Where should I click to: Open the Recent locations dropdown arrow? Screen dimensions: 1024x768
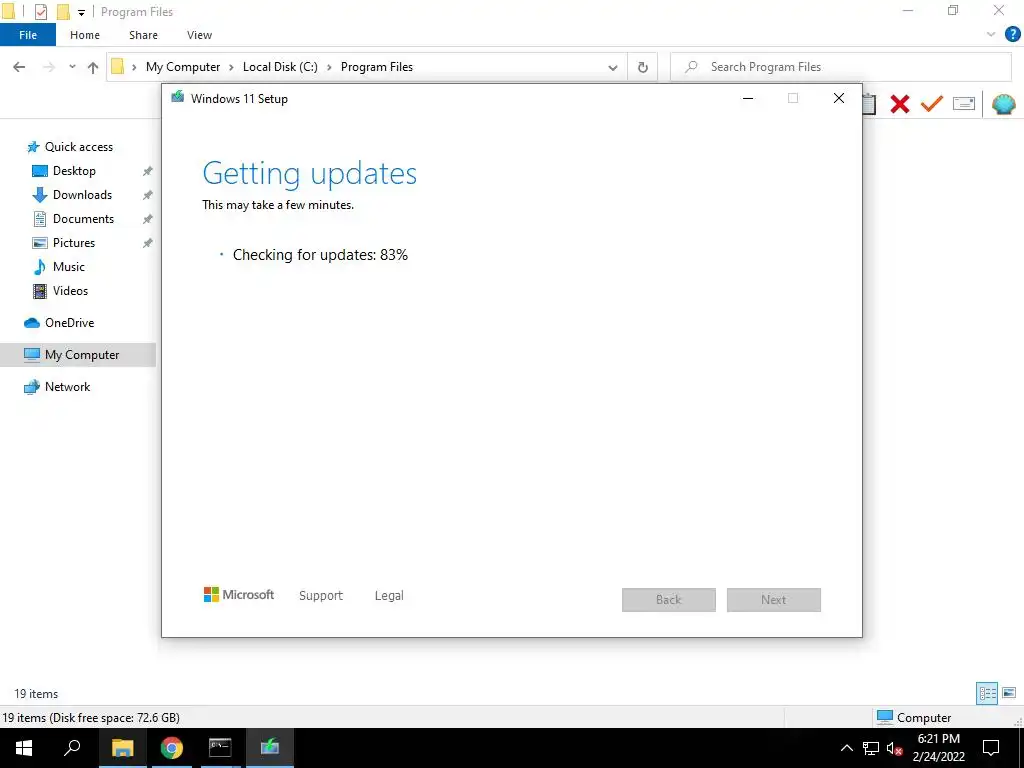tap(72, 67)
